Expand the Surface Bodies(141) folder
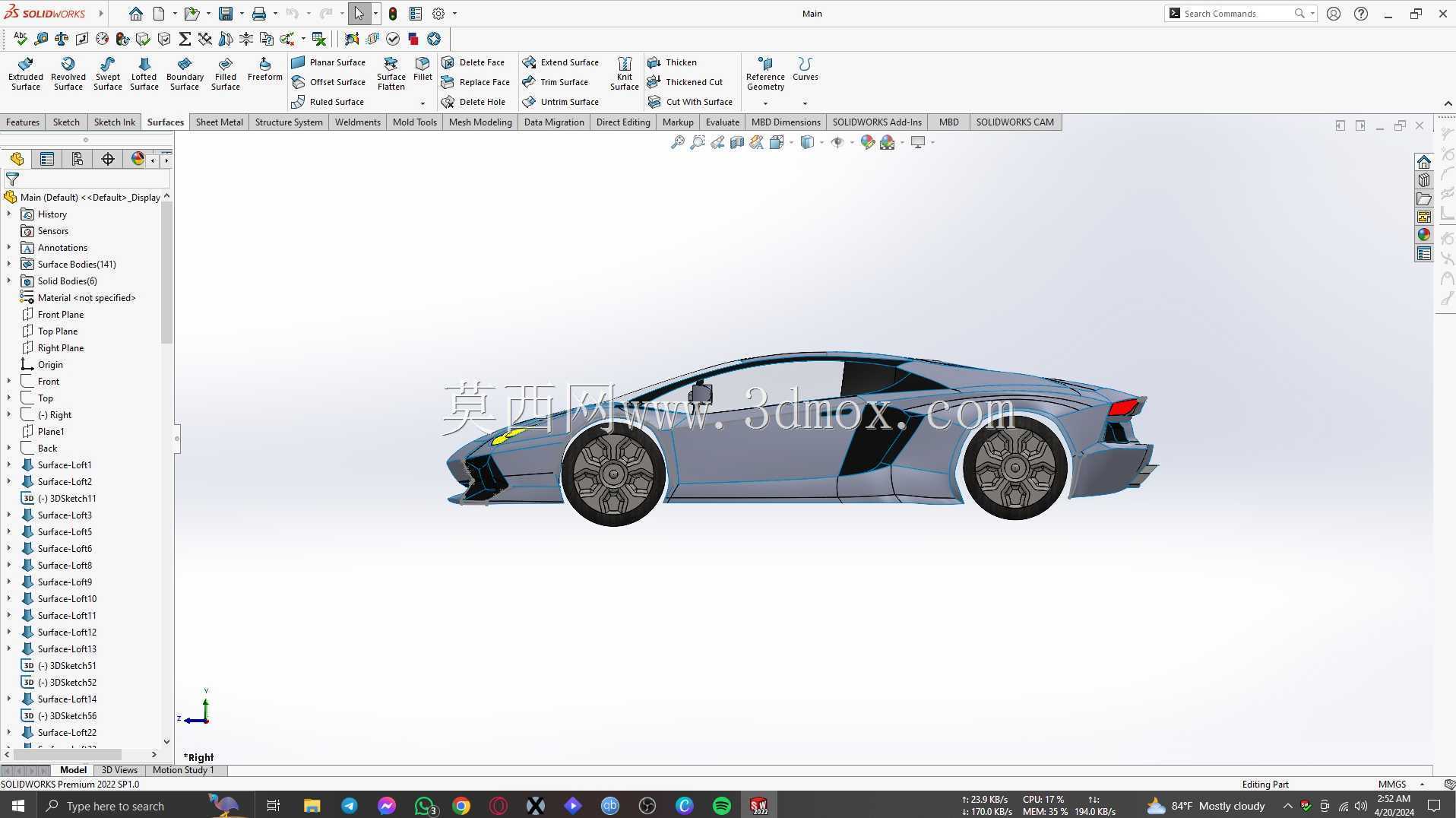Screen dimensions: 1456x818 tap(9, 265)
